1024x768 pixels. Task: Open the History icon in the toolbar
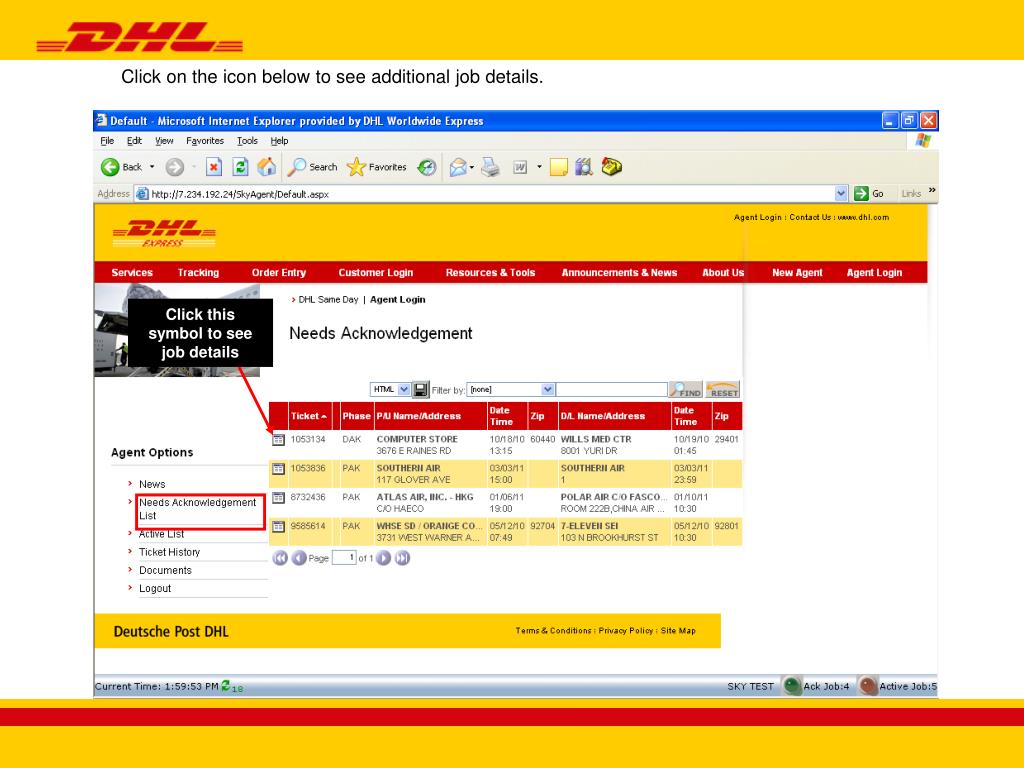(427, 167)
